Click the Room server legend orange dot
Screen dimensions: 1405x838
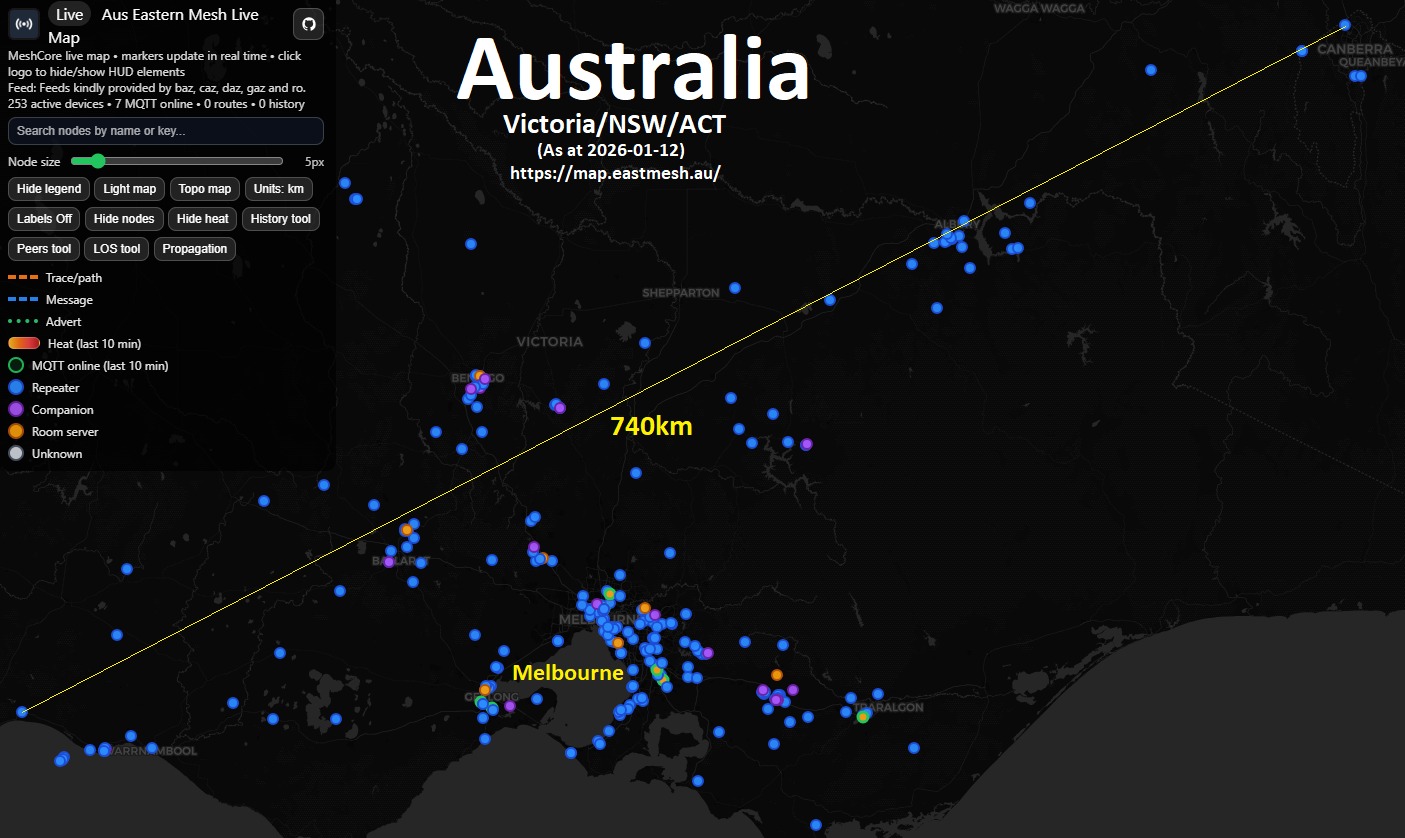point(16,432)
